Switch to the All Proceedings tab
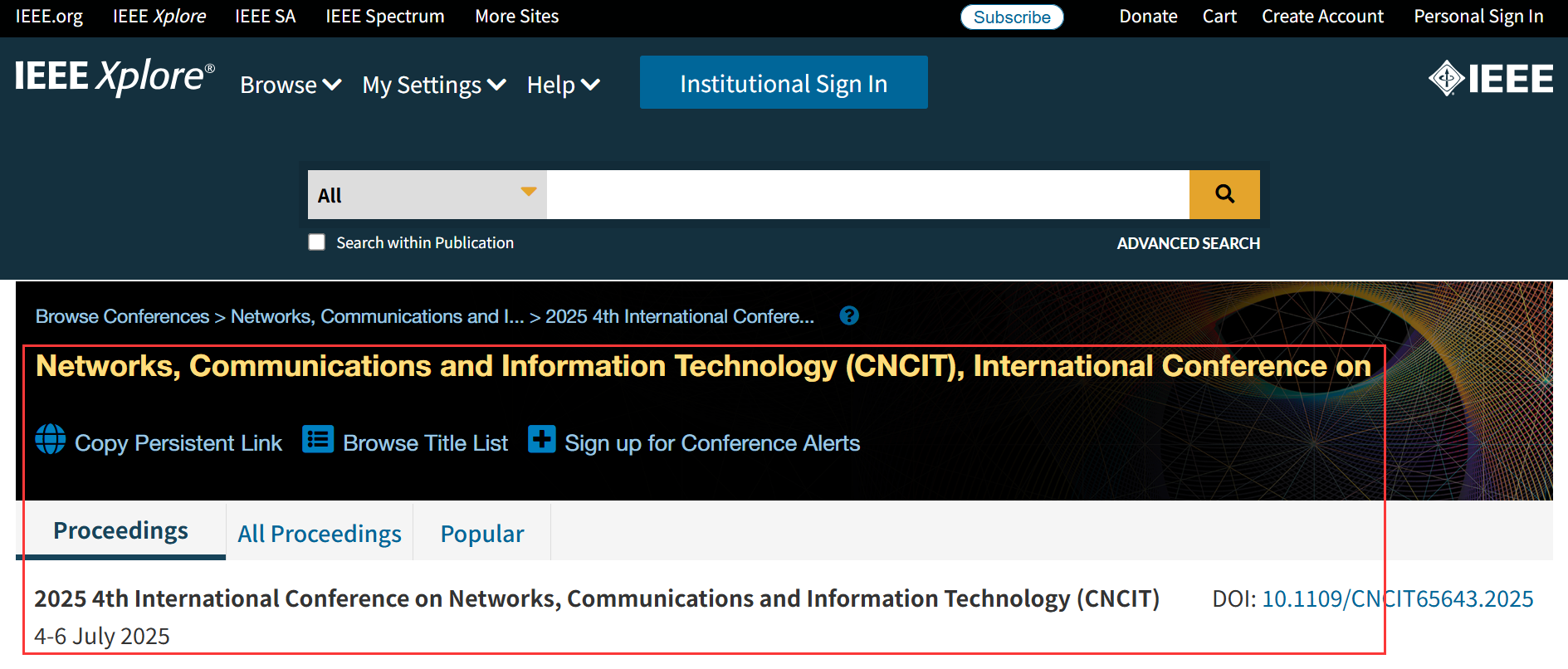The image size is (1568, 669). click(x=320, y=534)
